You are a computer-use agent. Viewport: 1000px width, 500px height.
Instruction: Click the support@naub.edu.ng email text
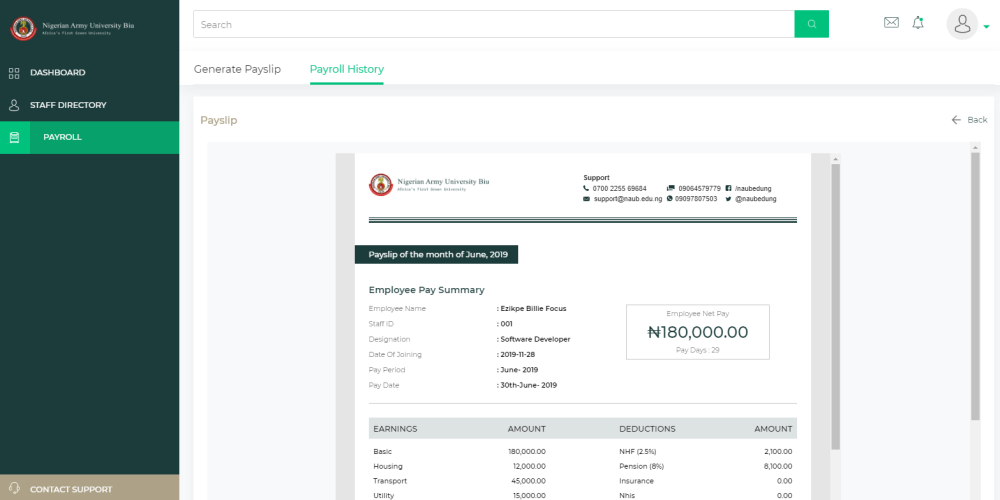point(628,199)
